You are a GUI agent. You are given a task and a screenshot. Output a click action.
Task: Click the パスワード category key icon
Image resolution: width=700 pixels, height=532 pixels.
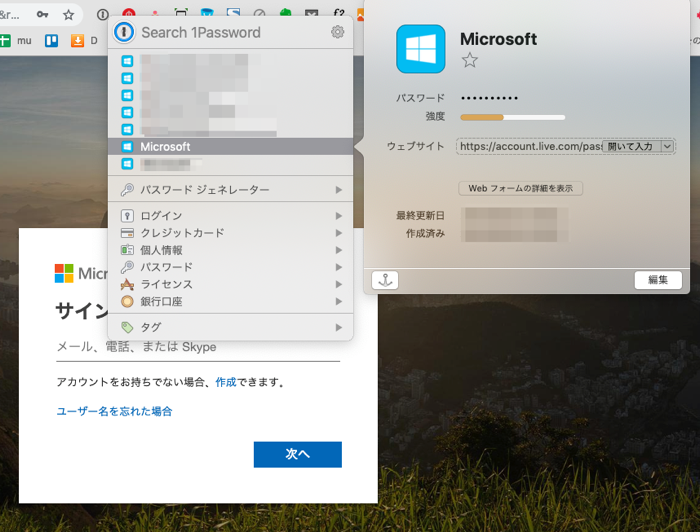coord(127,267)
